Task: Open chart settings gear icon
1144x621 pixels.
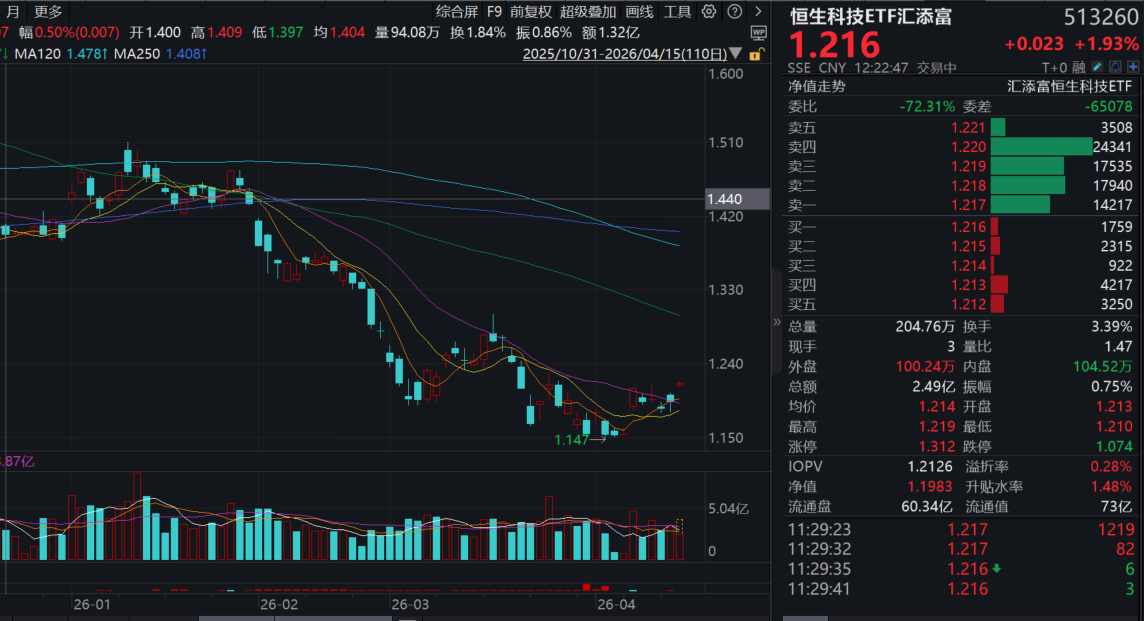Action: [x=709, y=12]
